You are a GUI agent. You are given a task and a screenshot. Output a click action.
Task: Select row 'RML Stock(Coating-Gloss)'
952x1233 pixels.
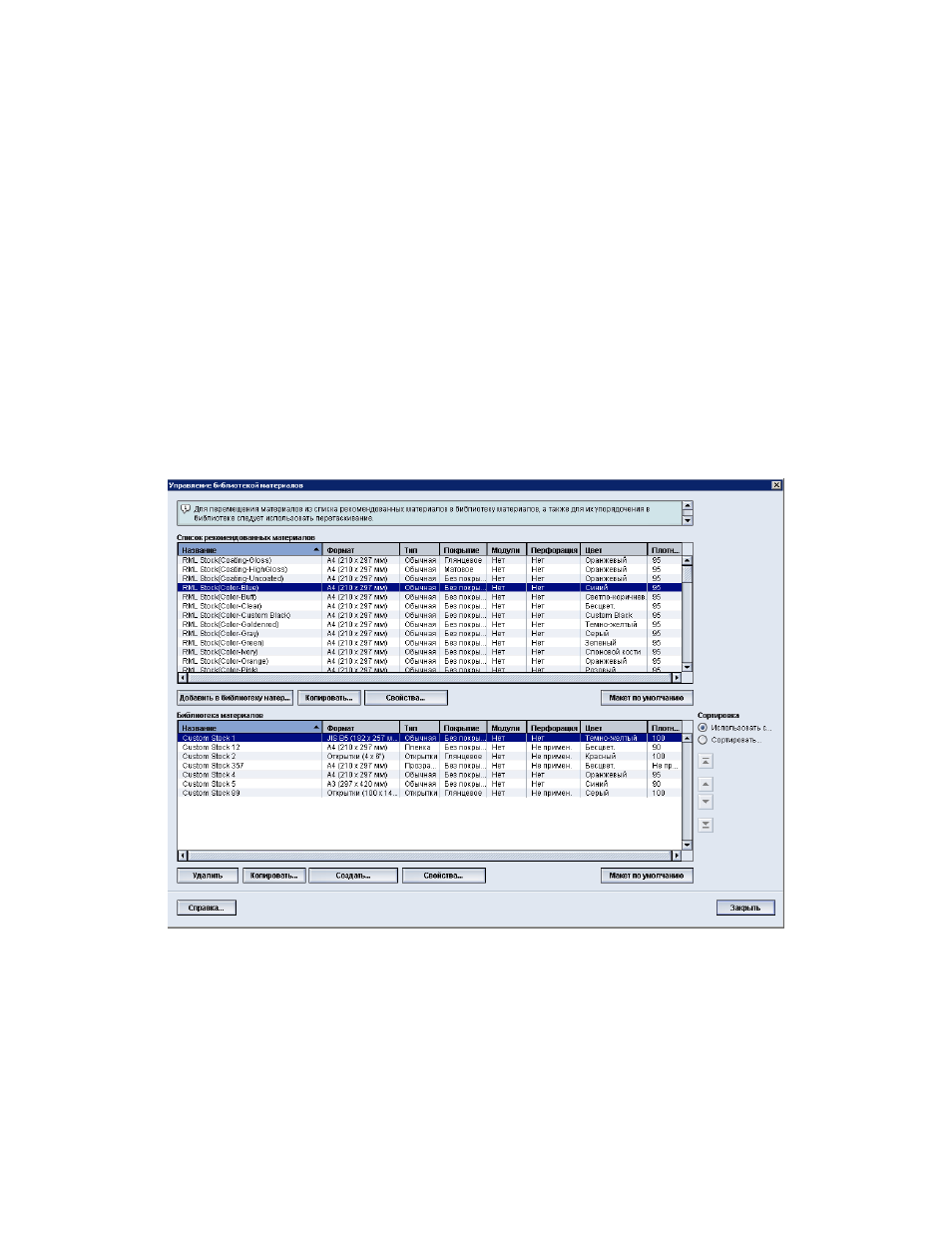429,560
